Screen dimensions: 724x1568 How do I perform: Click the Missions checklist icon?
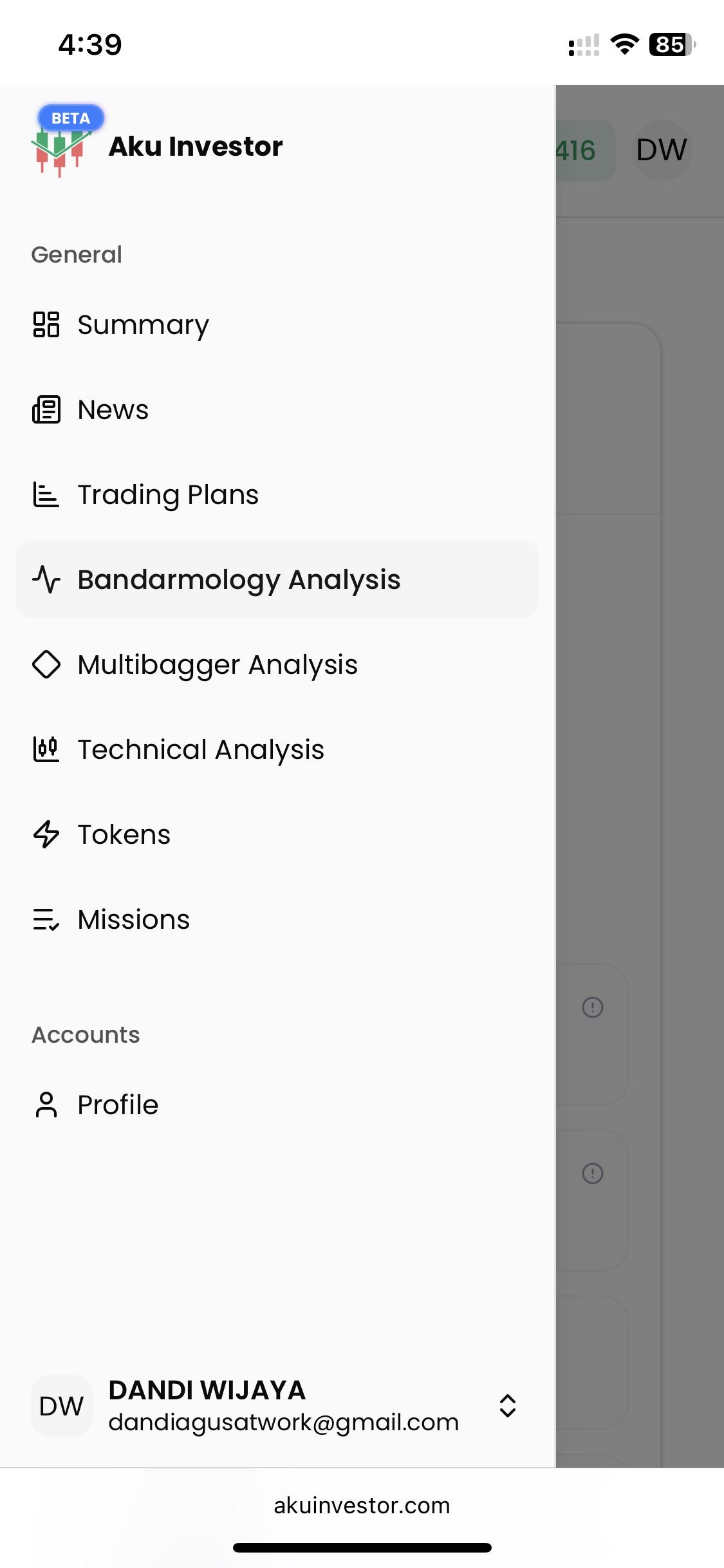click(46, 919)
